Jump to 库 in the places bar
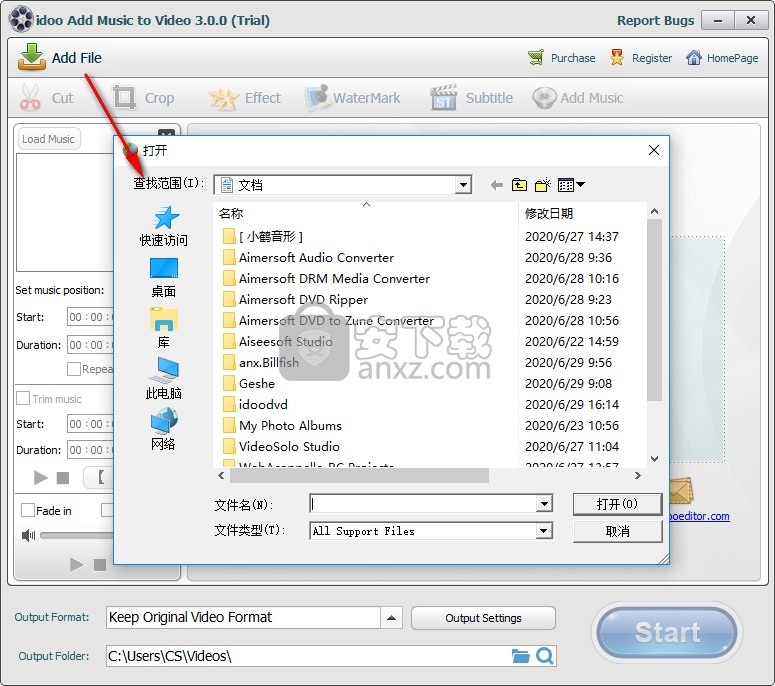 [164, 328]
